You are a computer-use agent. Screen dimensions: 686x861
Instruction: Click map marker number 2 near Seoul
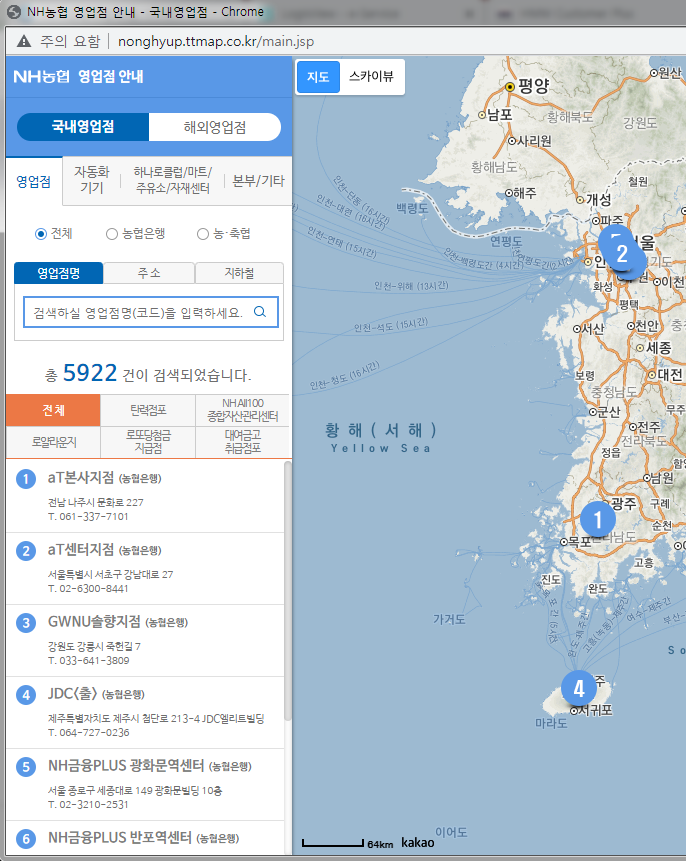click(622, 254)
